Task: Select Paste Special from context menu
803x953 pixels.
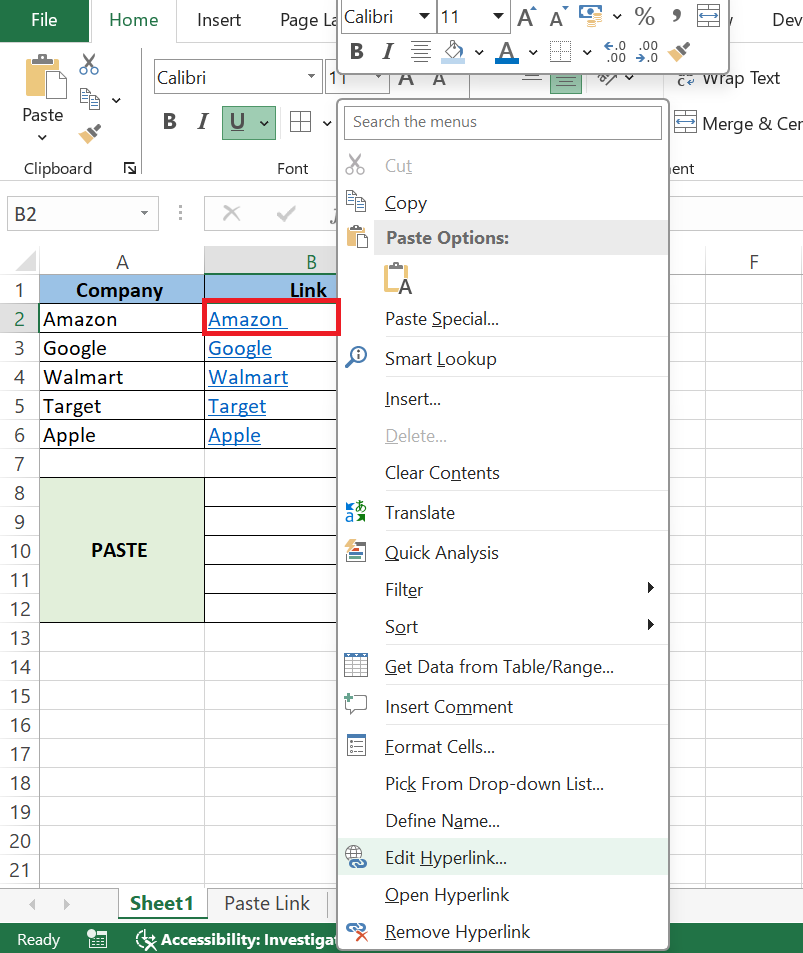Action: [503, 319]
